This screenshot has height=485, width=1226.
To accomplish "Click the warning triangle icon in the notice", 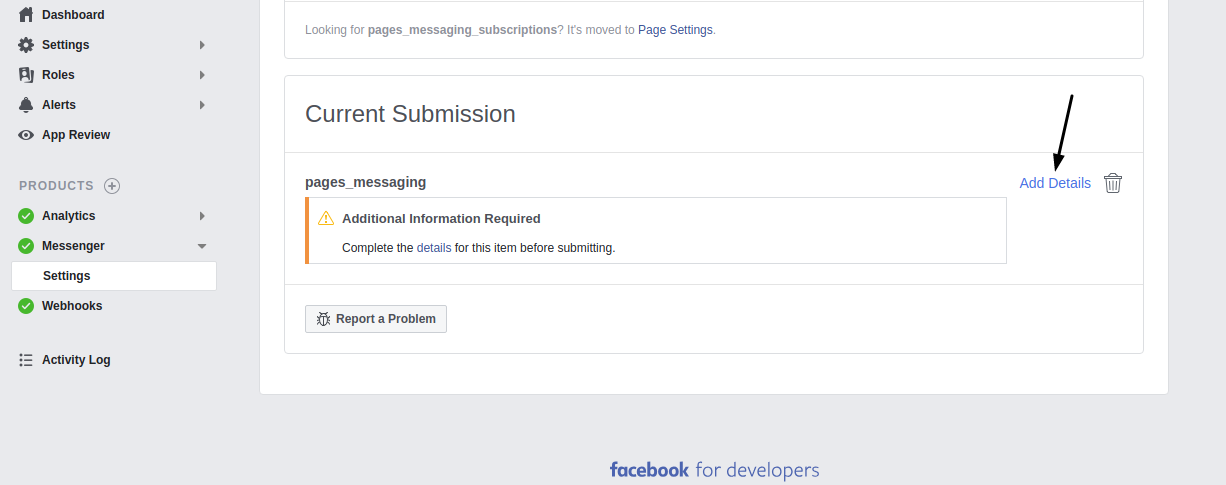I will click(x=326, y=218).
